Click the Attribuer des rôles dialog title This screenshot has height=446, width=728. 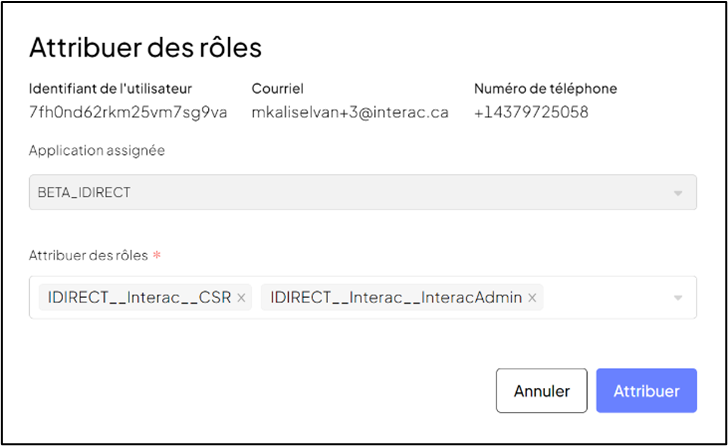point(145,47)
